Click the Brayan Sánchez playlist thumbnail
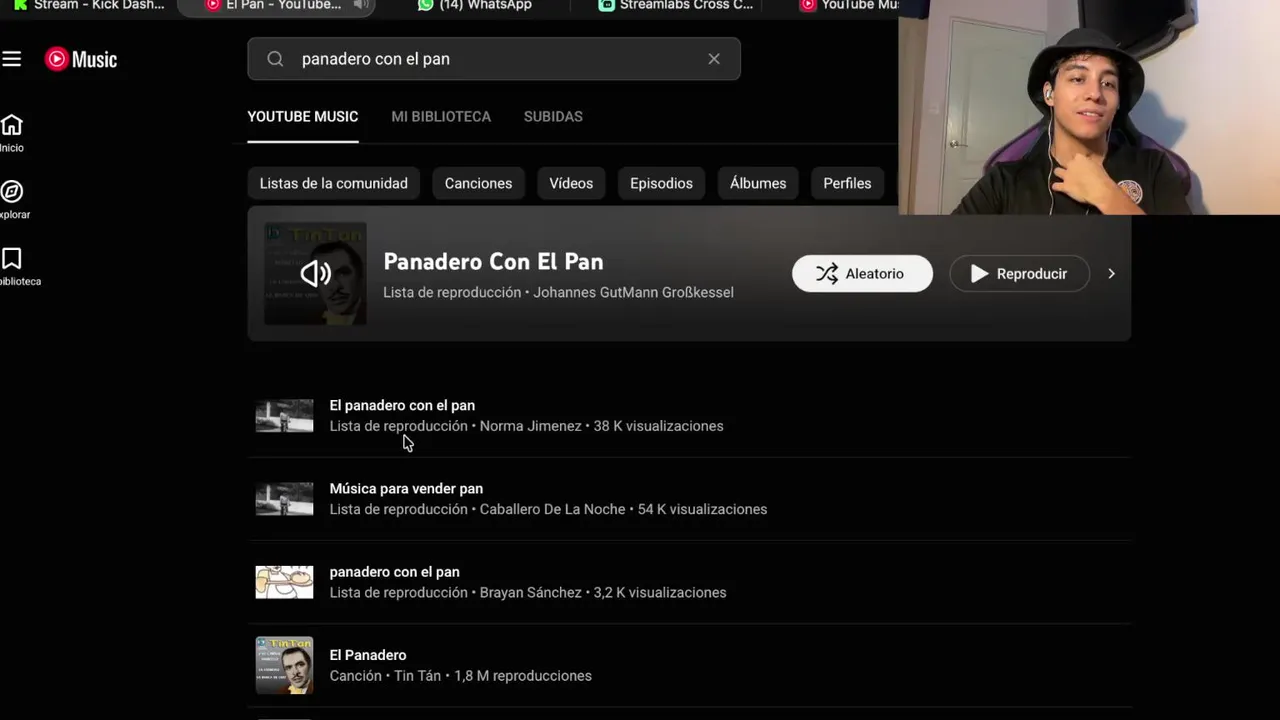 [284, 582]
